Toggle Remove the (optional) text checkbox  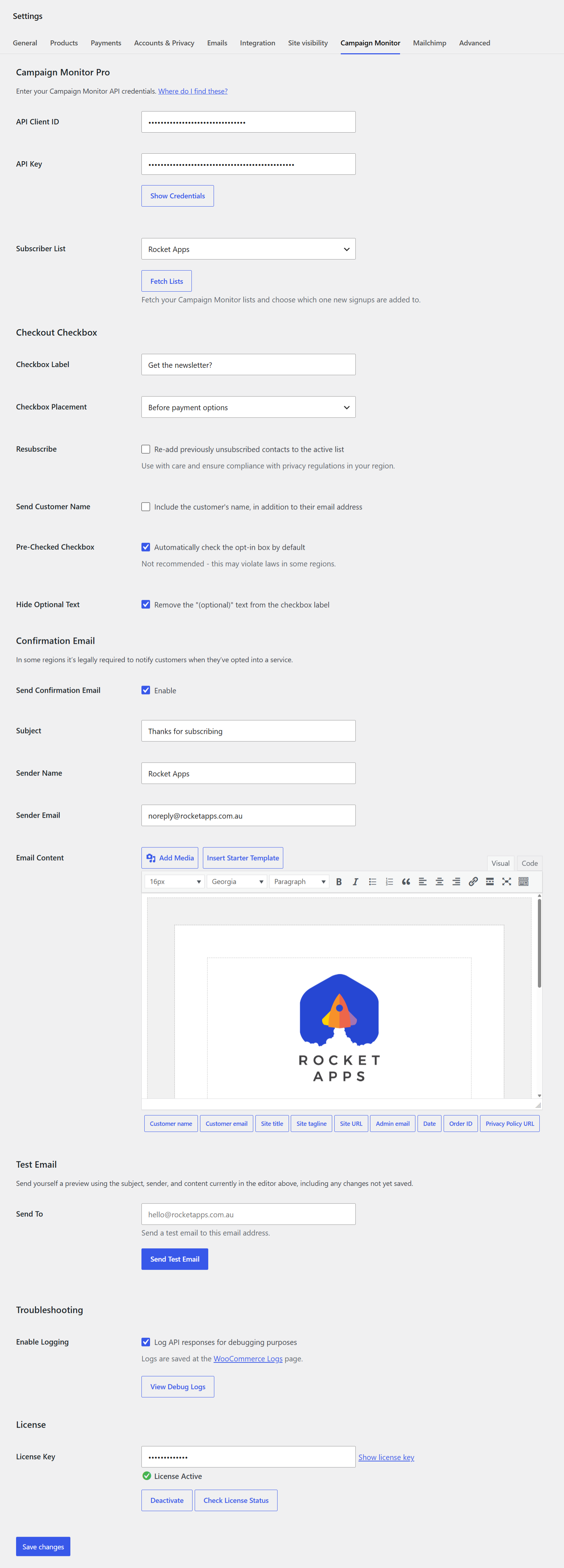point(146,604)
